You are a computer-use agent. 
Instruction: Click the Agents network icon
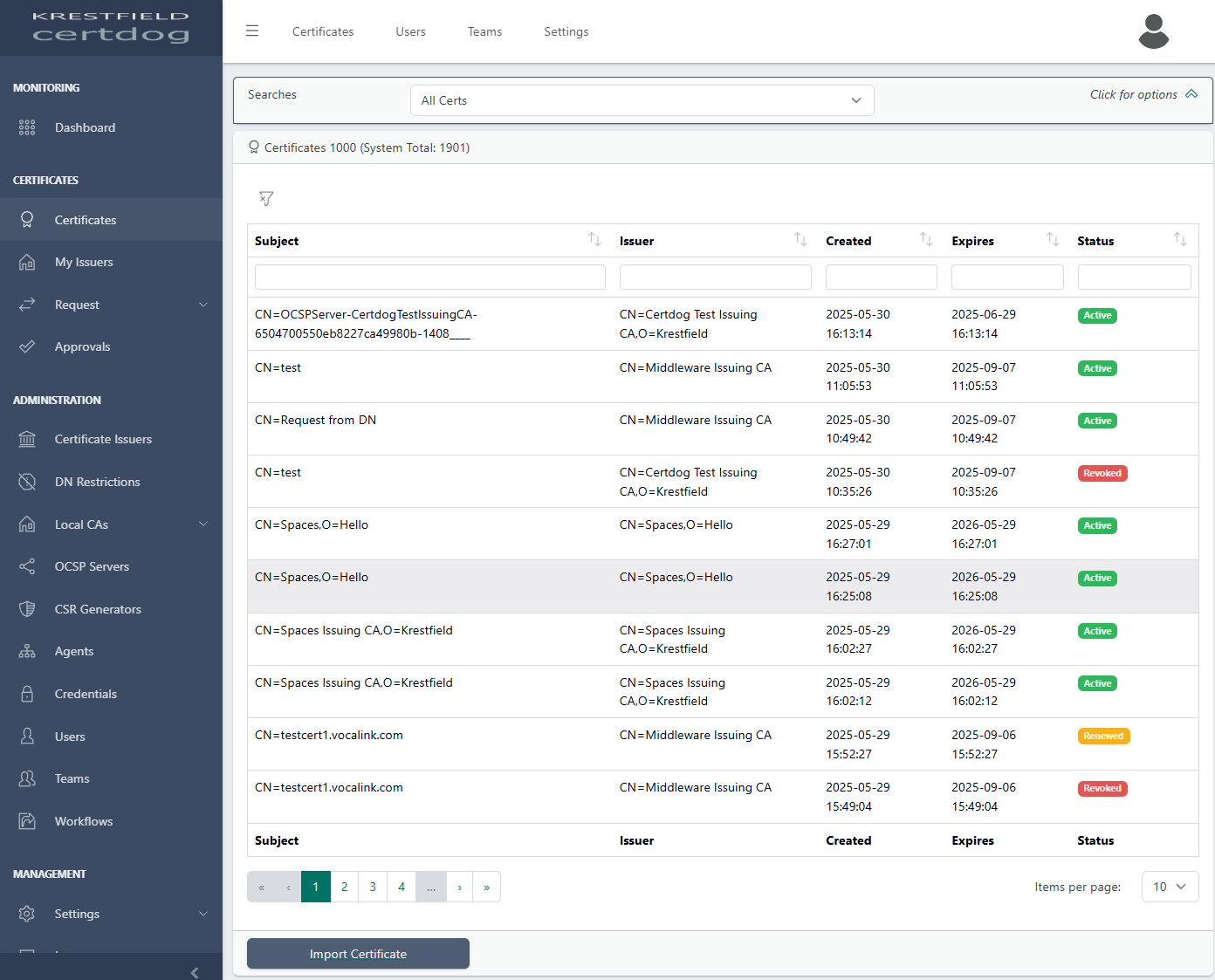tap(27, 651)
